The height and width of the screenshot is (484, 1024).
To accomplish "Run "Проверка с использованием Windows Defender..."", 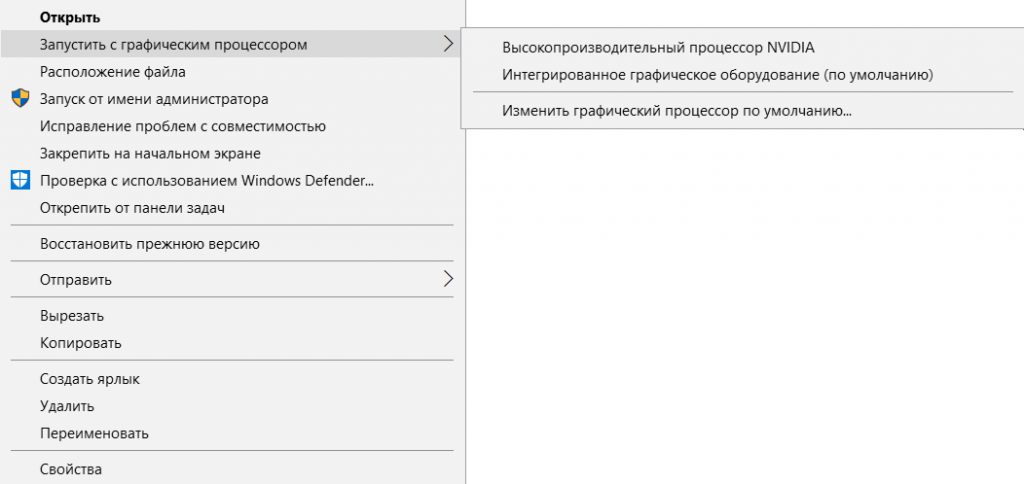I will (x=206, y=180).
